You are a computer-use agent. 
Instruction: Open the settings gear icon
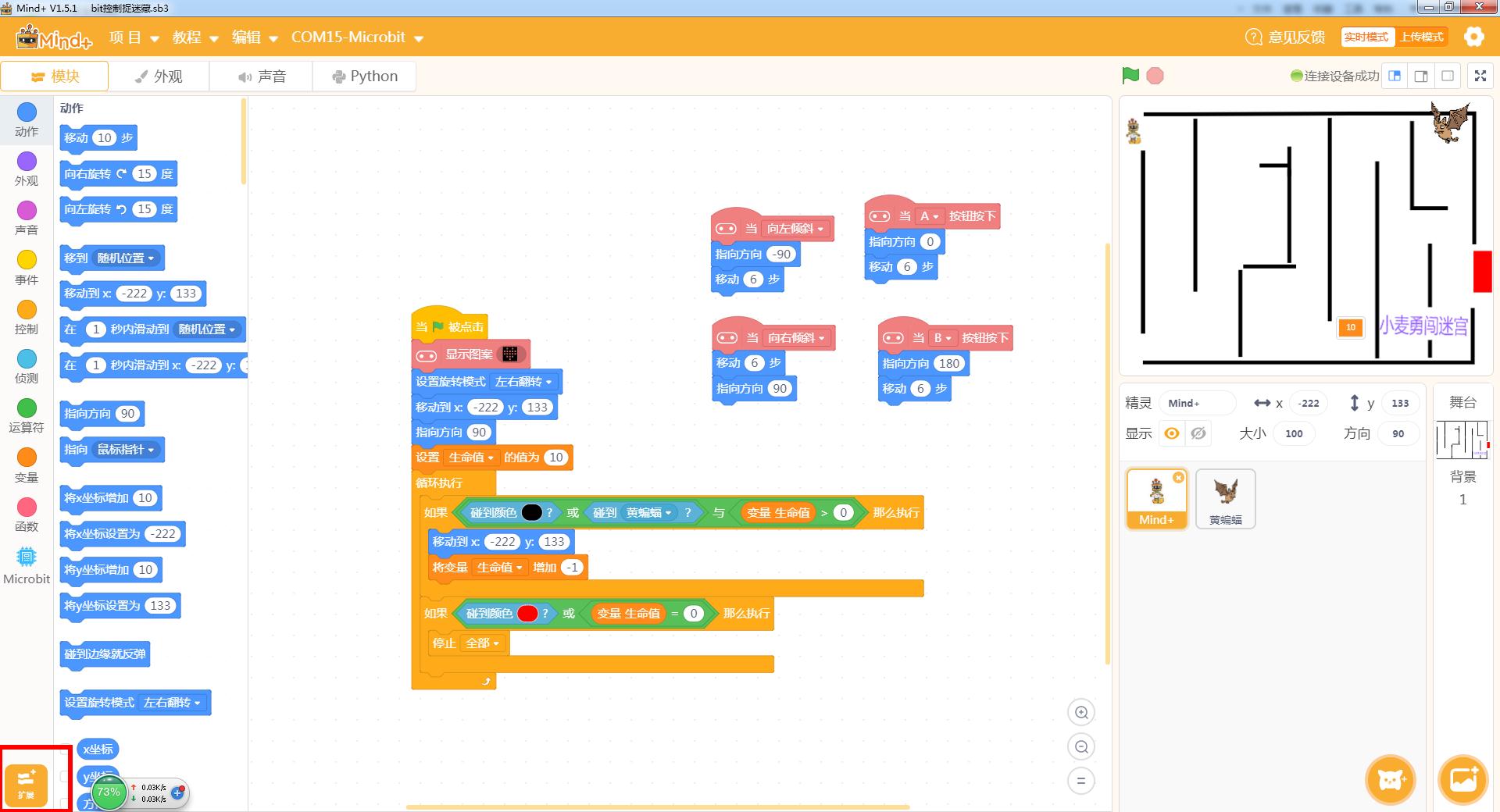point(1473,37)
